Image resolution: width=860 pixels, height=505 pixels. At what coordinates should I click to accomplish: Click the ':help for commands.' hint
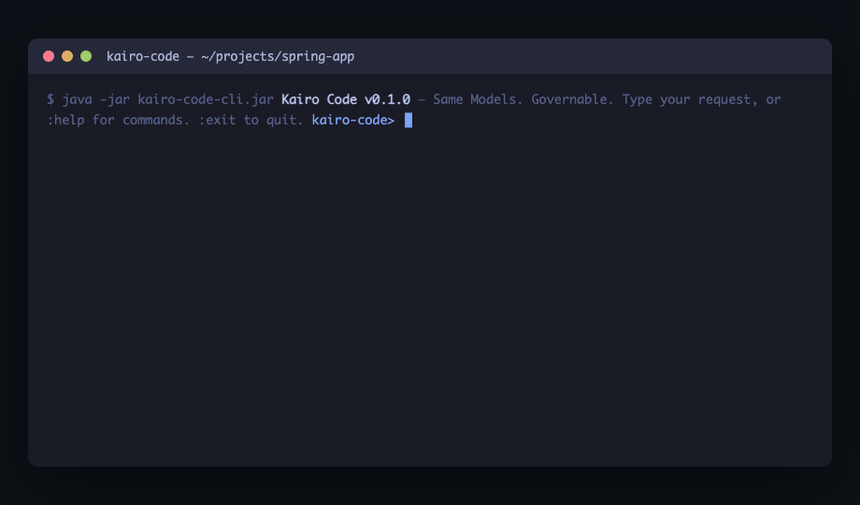coord(118,120)
